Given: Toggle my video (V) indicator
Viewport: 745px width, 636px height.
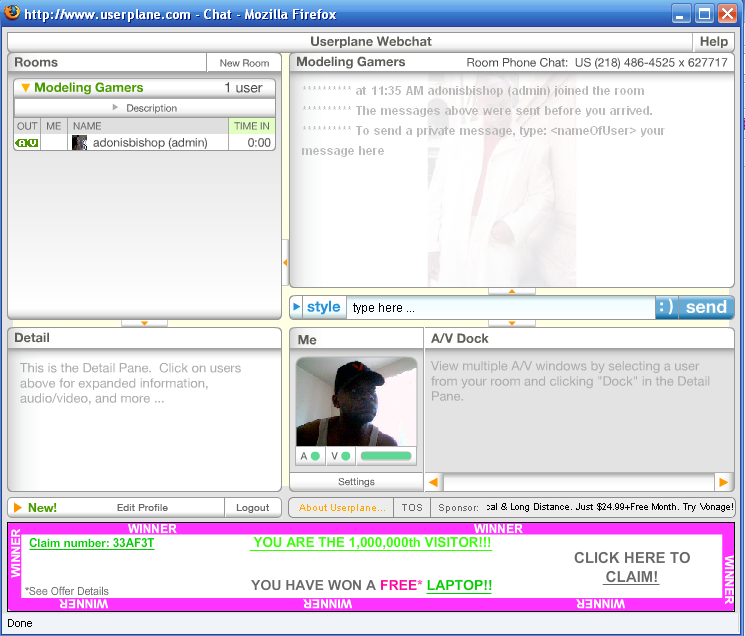Looking at the screenshot, I should 341,456.
